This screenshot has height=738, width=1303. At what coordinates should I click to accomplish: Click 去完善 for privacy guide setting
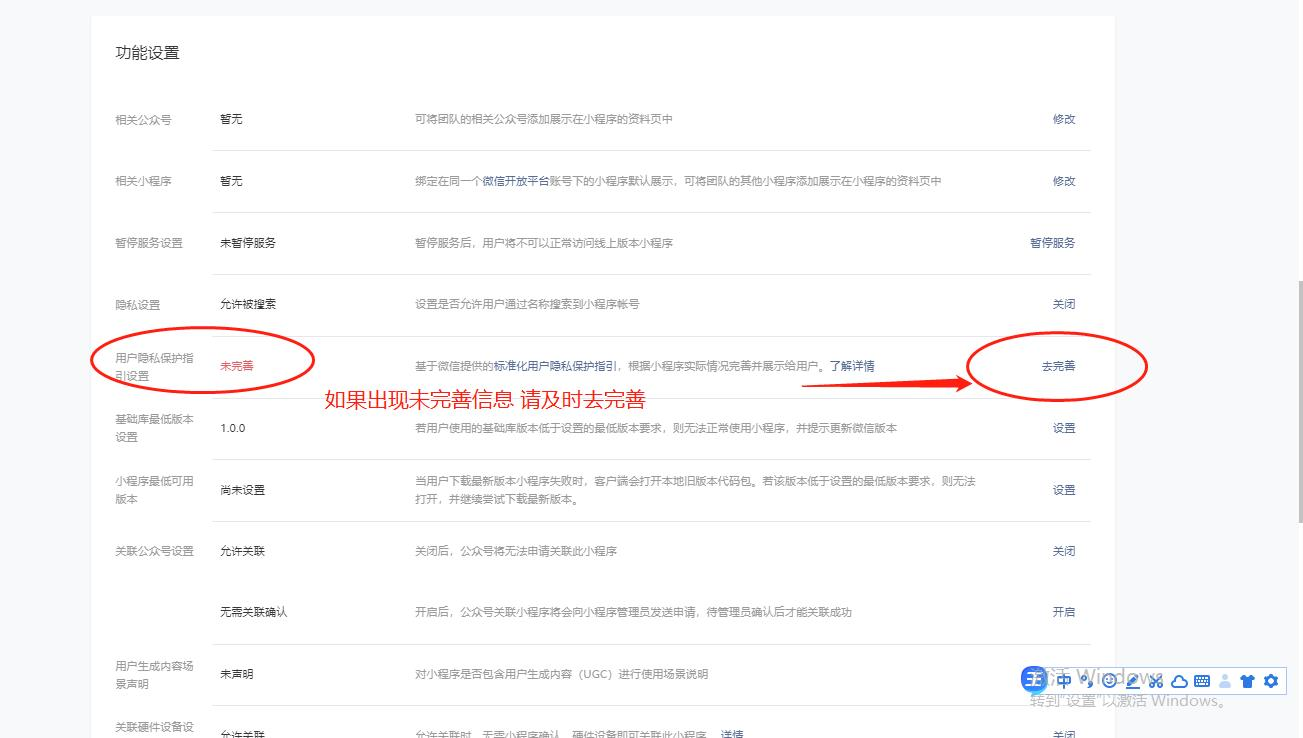click(x=1058, y=366)
